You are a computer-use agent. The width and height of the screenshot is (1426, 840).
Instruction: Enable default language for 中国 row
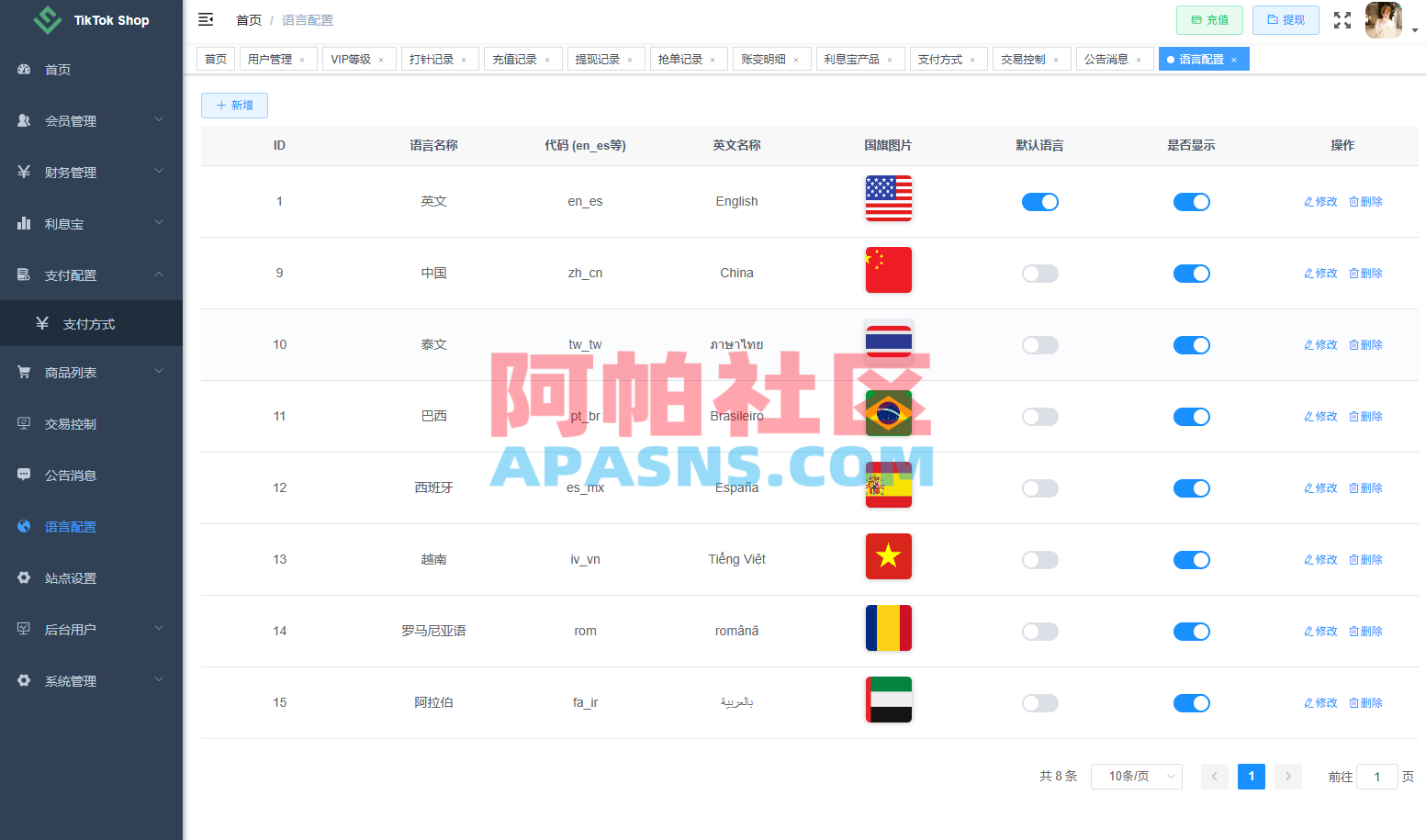point(1040,274)
